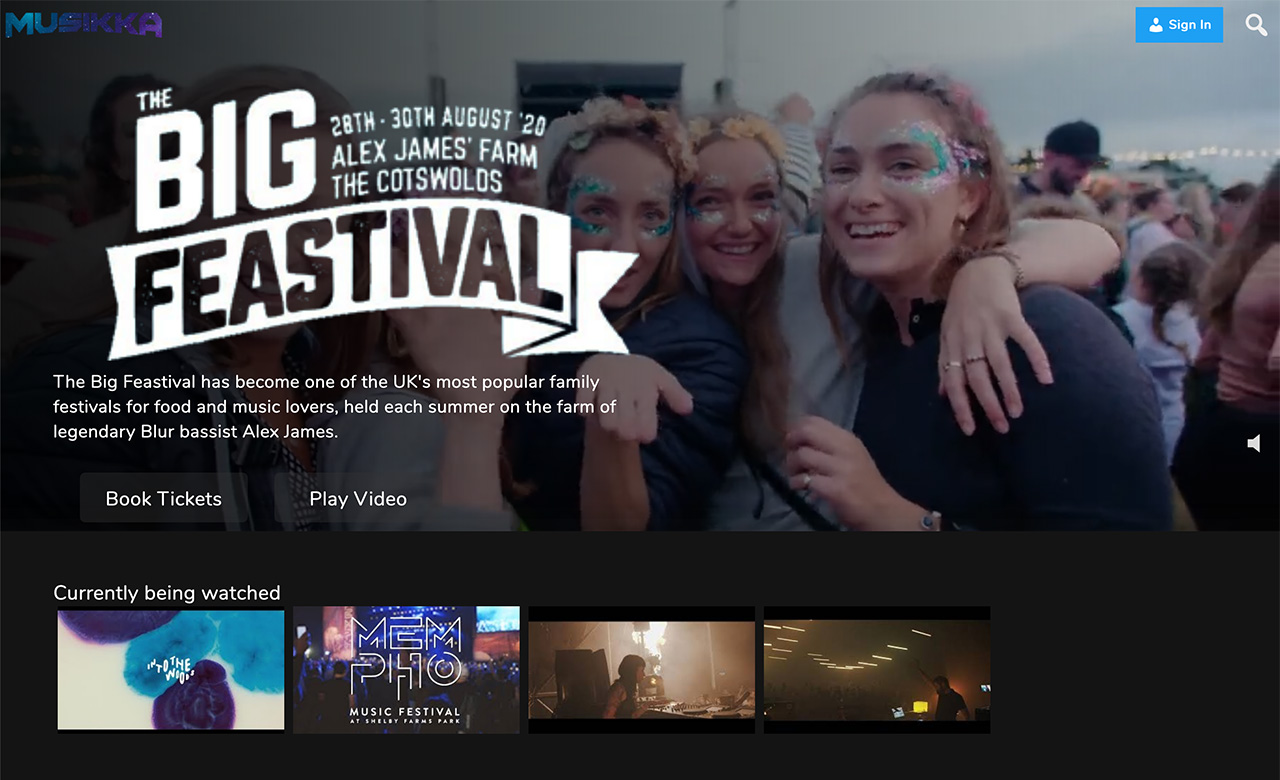
Task: Click the Musikka logo
Action: pos(84,24)
